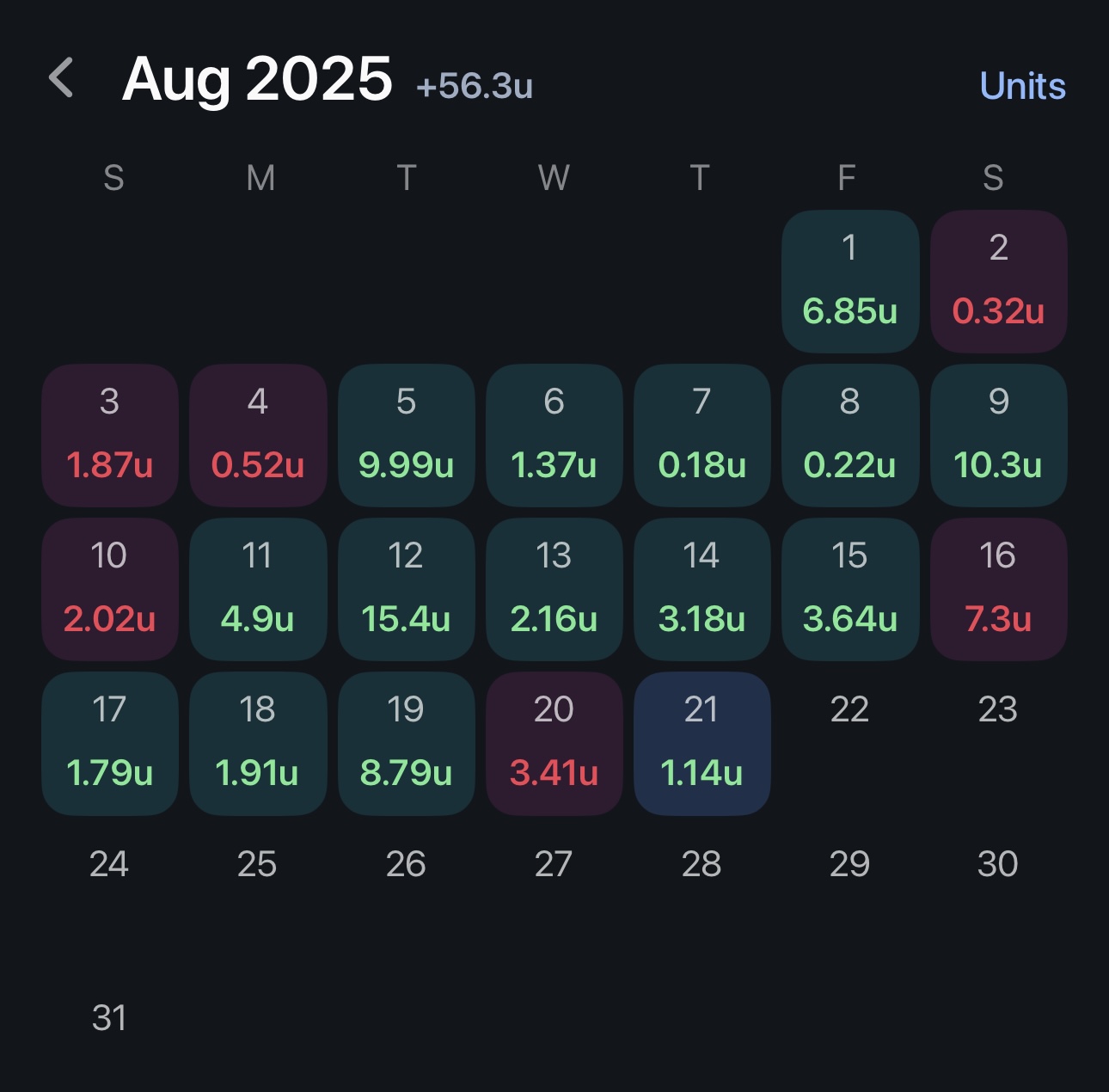Open today's cell, August 21

[702, 743]
